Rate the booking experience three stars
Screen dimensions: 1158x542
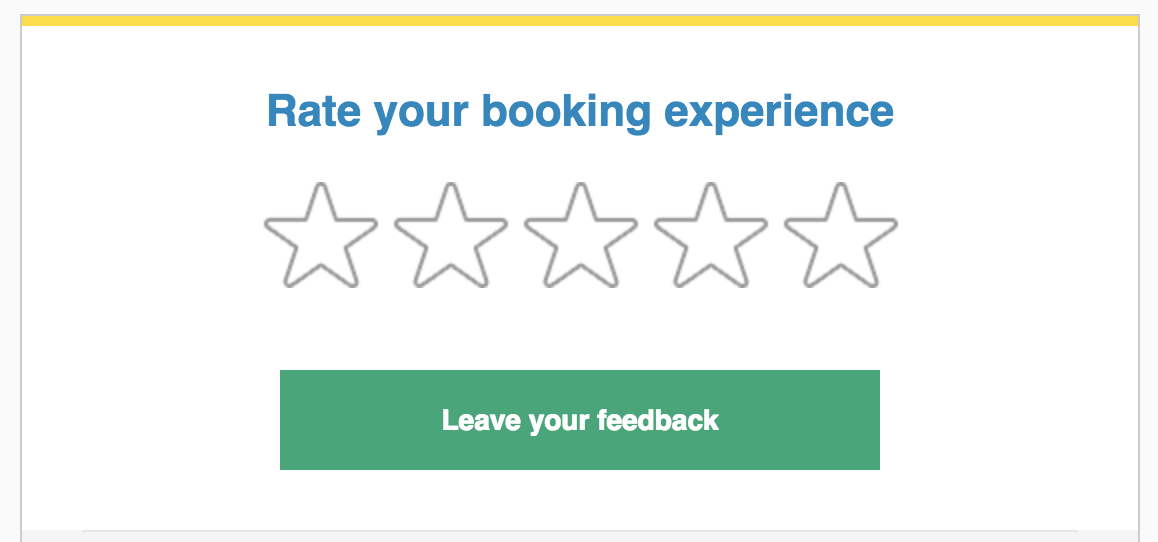581,236
